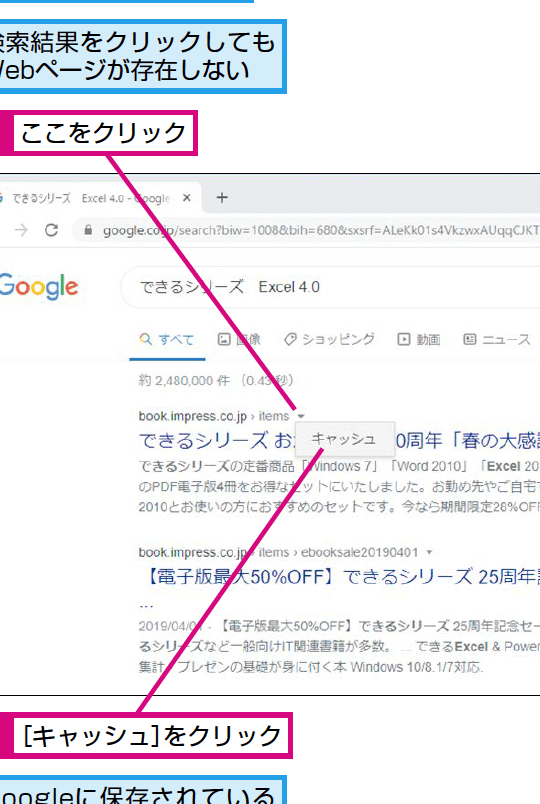The height and width of the screenshot is (804, 540).
Task: Go to Google home via logo
Action: [39, 287]
